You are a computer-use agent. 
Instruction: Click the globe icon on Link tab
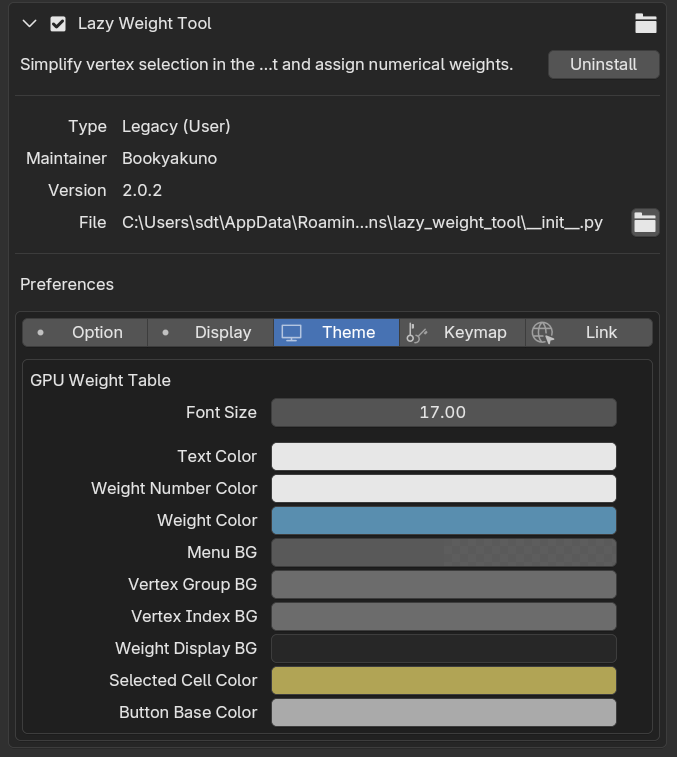(543, 333)
